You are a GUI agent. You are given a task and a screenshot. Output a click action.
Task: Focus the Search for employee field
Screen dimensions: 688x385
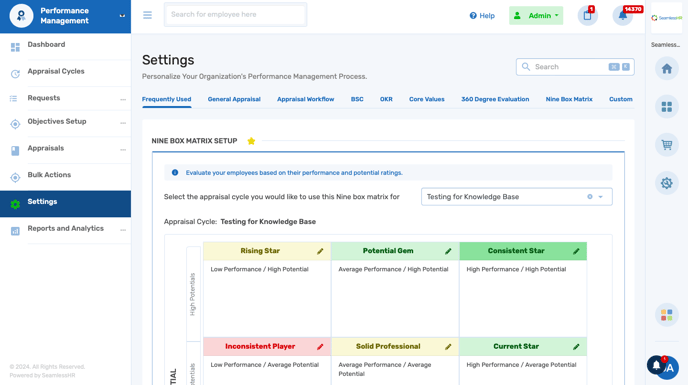click(x=235, y=14)
